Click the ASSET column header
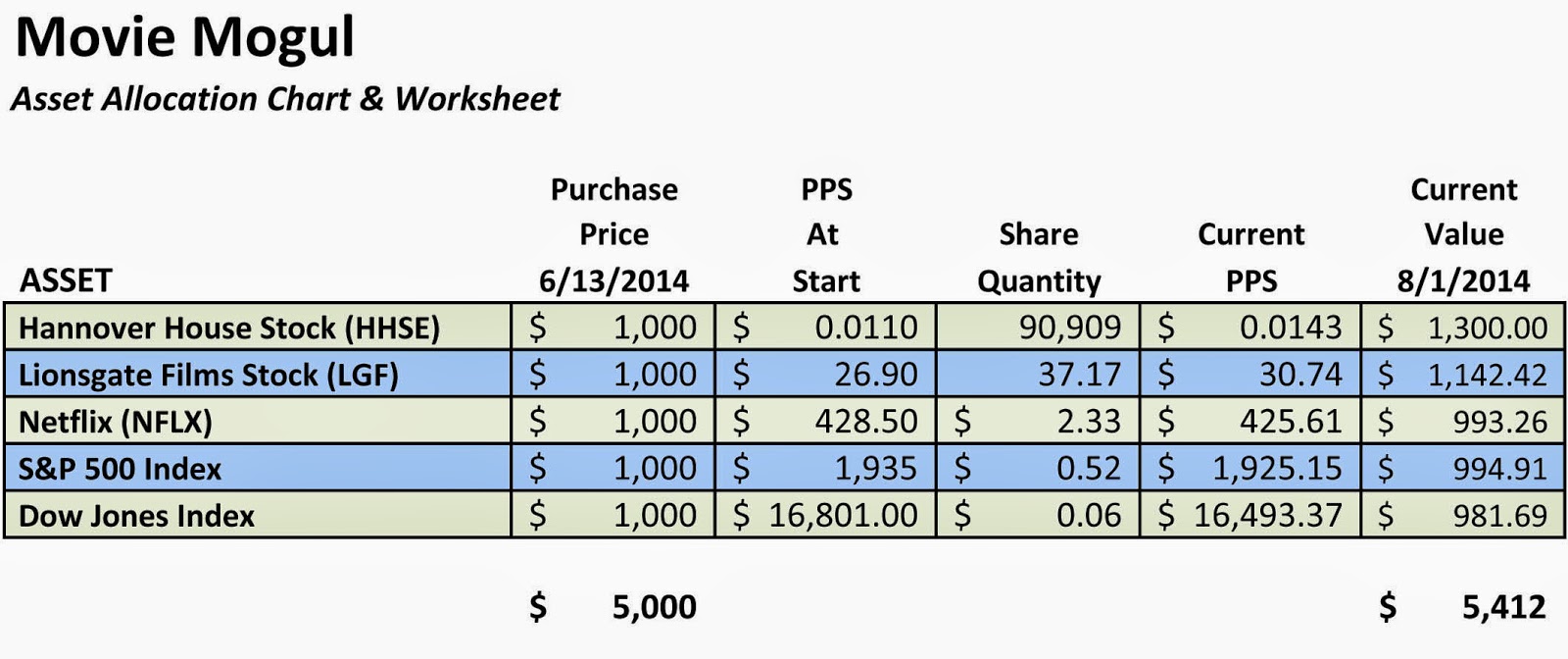The height and width of the screenshot is (659, 1568). [x=66, y=280]
